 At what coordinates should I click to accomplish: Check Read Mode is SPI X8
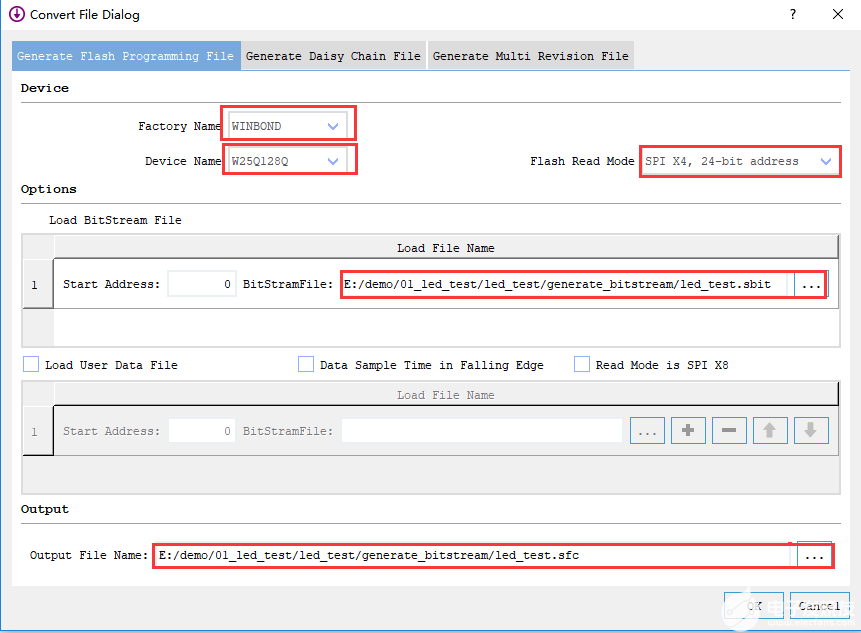pyautogui.click(x=582, y=365)
